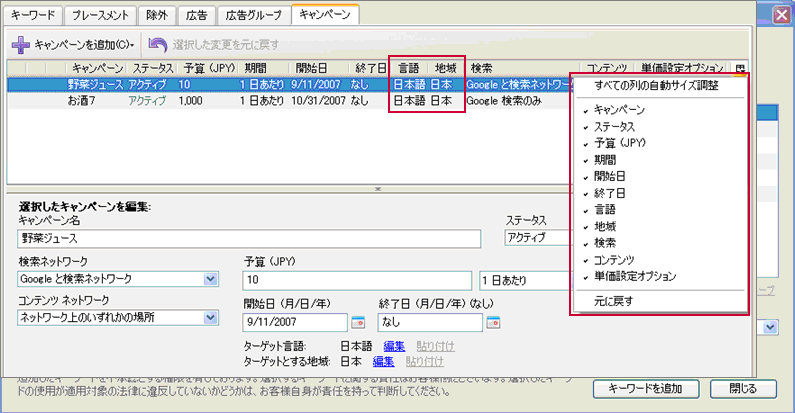Switch to the キーワード tab

(x=33, y=15)
